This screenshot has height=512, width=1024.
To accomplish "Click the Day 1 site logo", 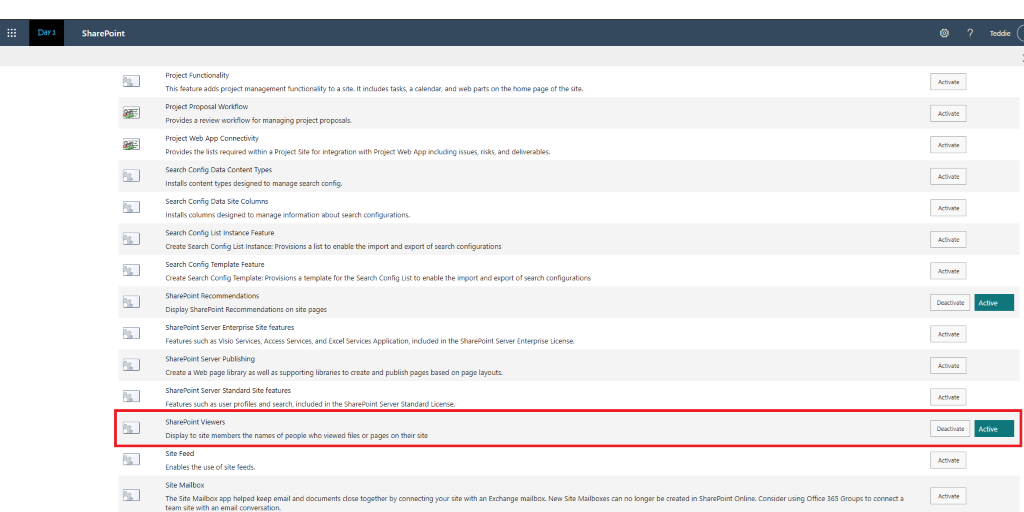I will 46,32.
